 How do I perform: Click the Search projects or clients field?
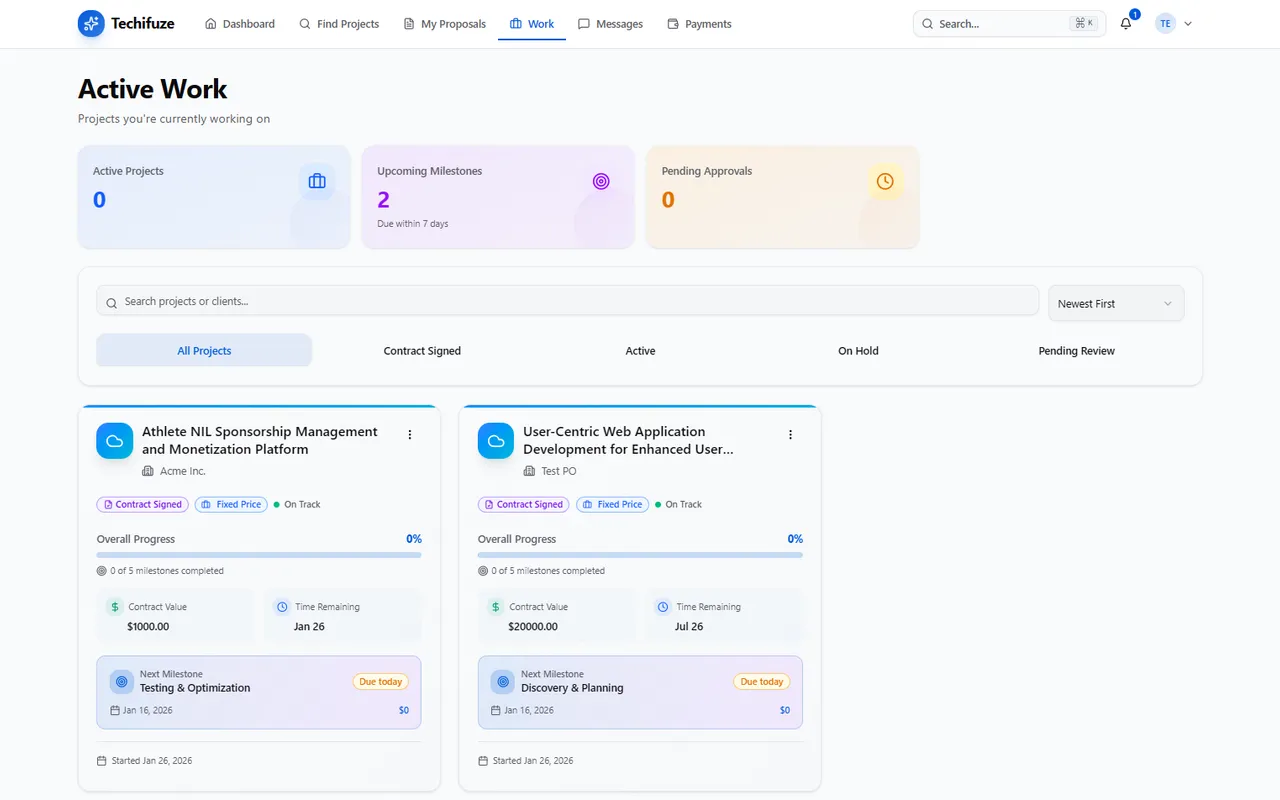tap(568, 301)
